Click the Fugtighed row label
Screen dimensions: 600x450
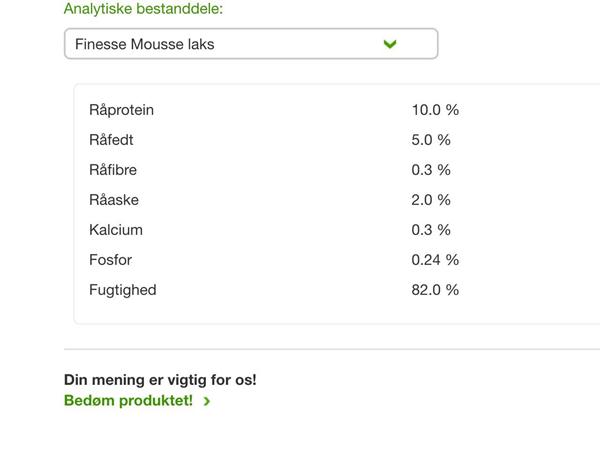coord(122,290)
